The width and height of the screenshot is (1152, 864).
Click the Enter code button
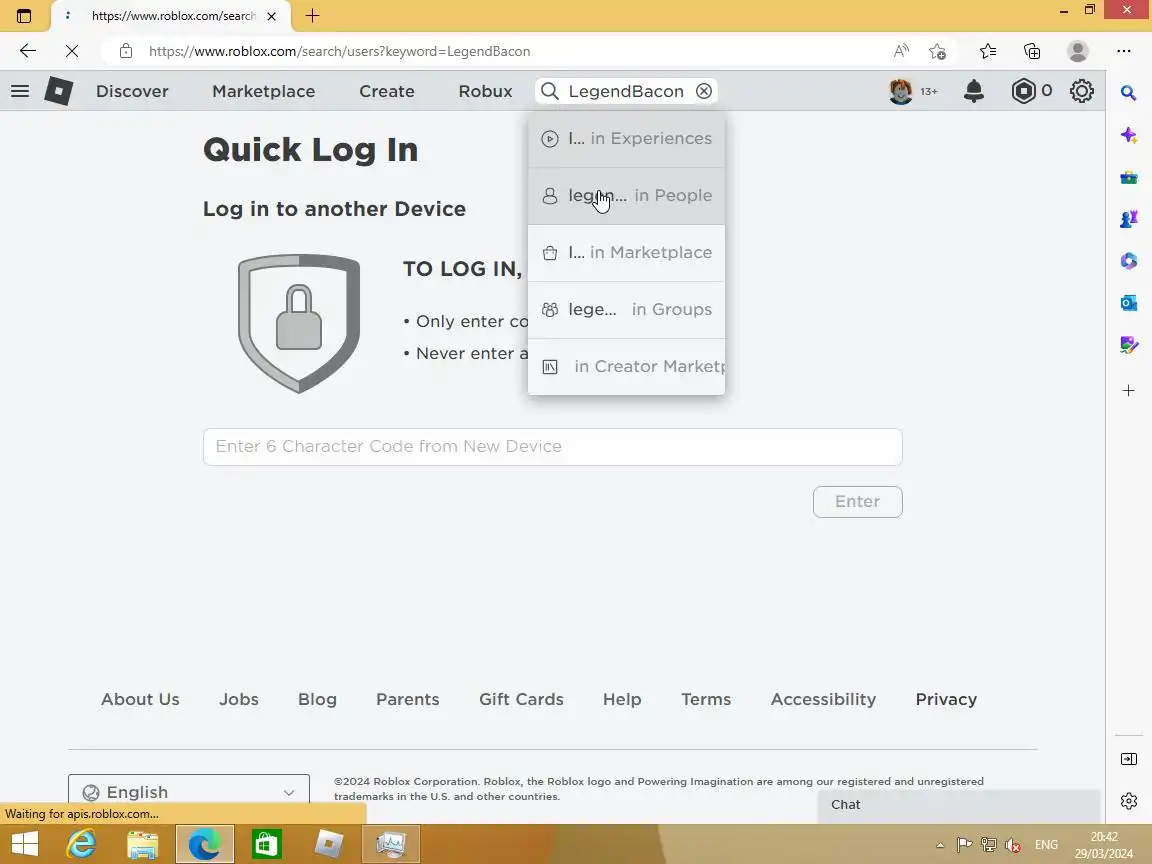857,502
